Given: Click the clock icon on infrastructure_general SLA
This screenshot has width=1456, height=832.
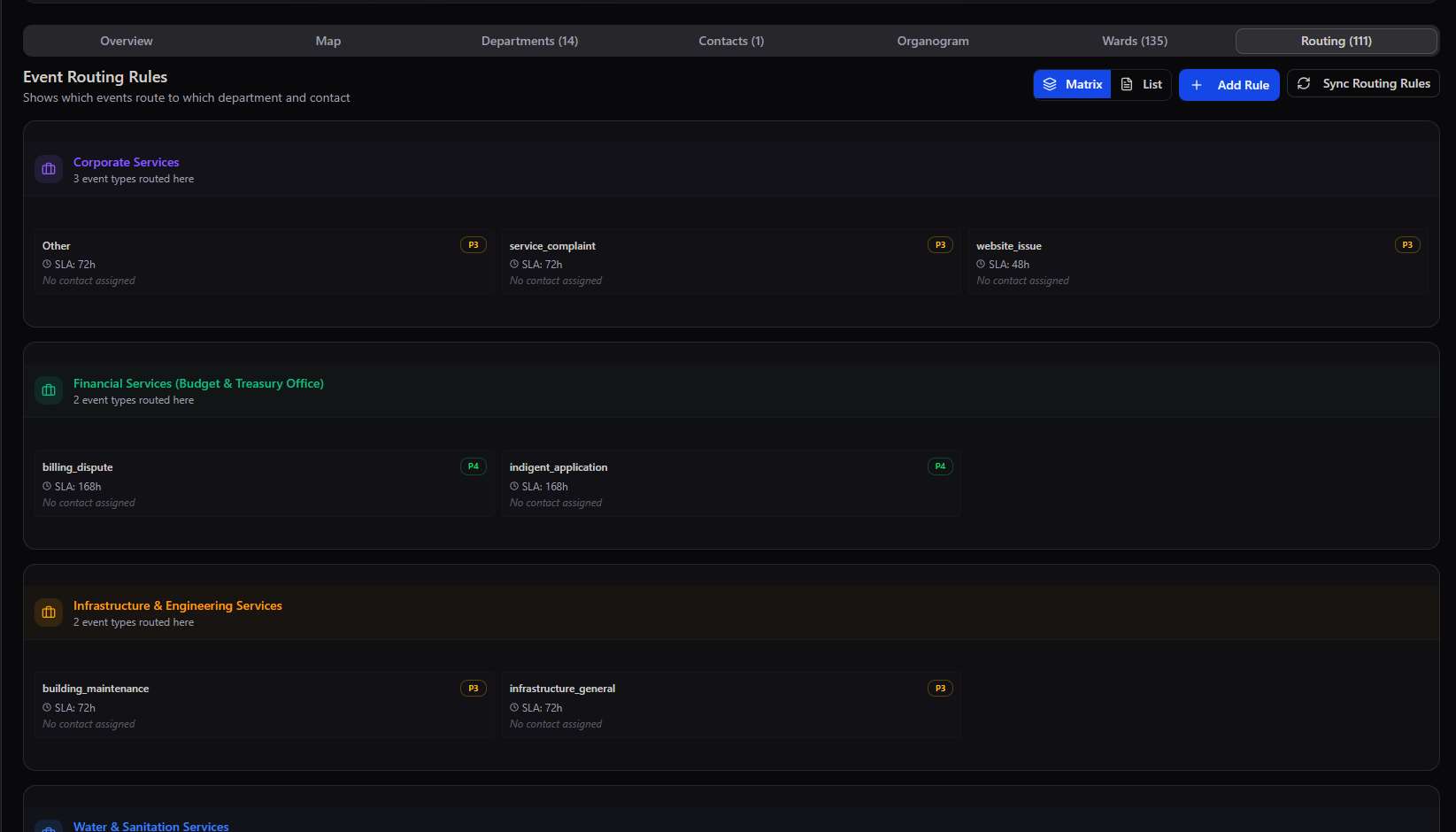Looking at the screenshot, I should coord(514,707).
